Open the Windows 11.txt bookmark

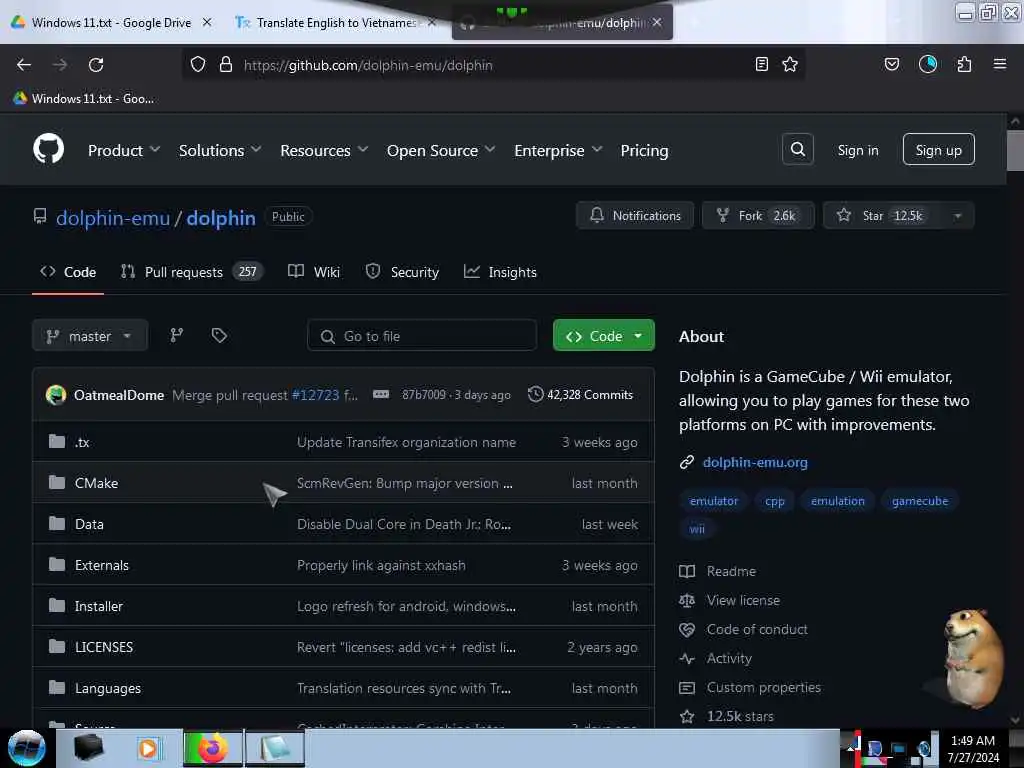(84, 99)
